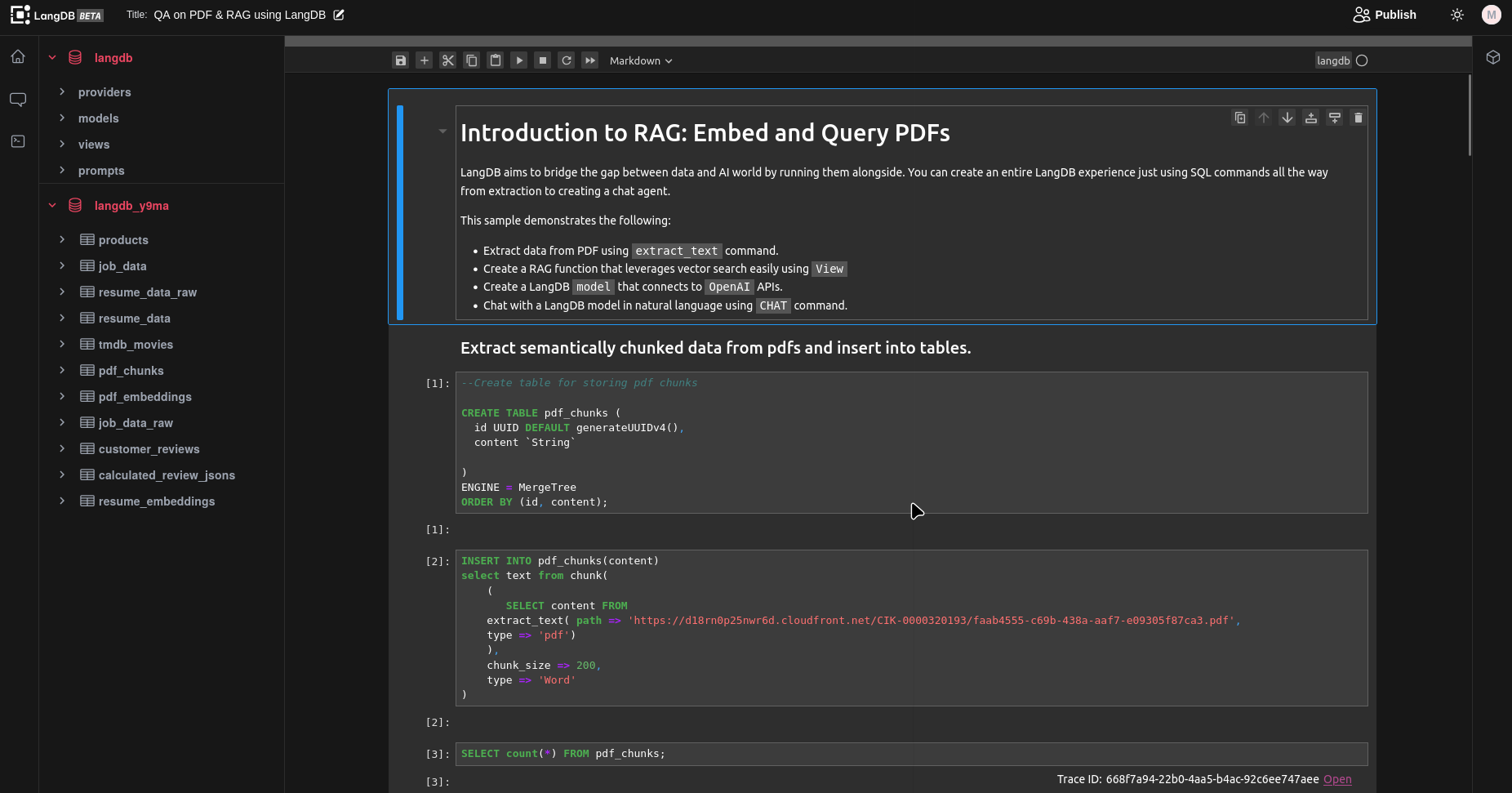Click into the CREATE TABLE pdf_chunks code cell
The width and height of the screenshot is (1512, 793).
[911, 443]
